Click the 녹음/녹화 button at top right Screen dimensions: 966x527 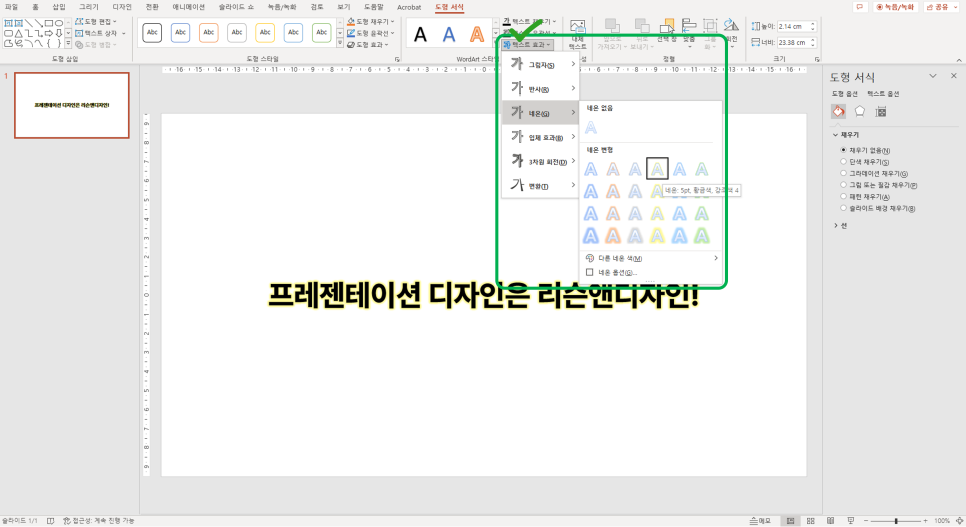[895, 7]
